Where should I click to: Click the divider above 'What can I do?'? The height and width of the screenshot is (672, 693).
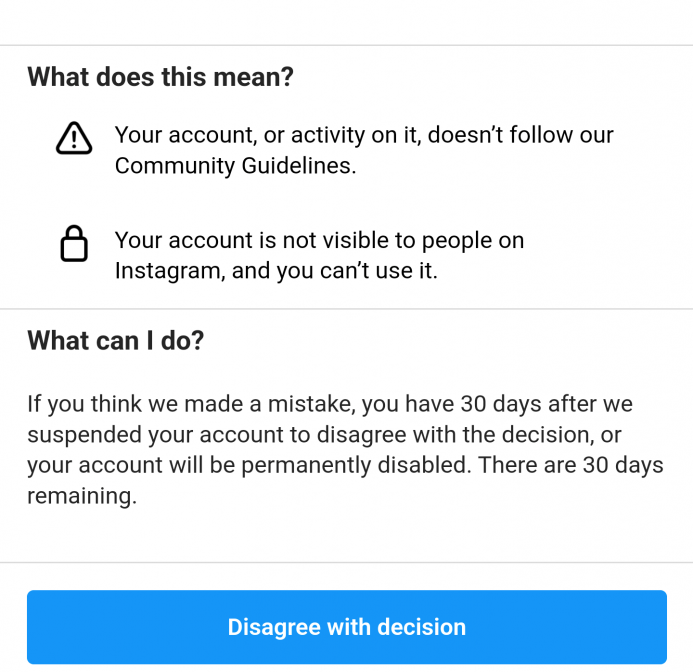pyautogui.click(x=346, y=309)
